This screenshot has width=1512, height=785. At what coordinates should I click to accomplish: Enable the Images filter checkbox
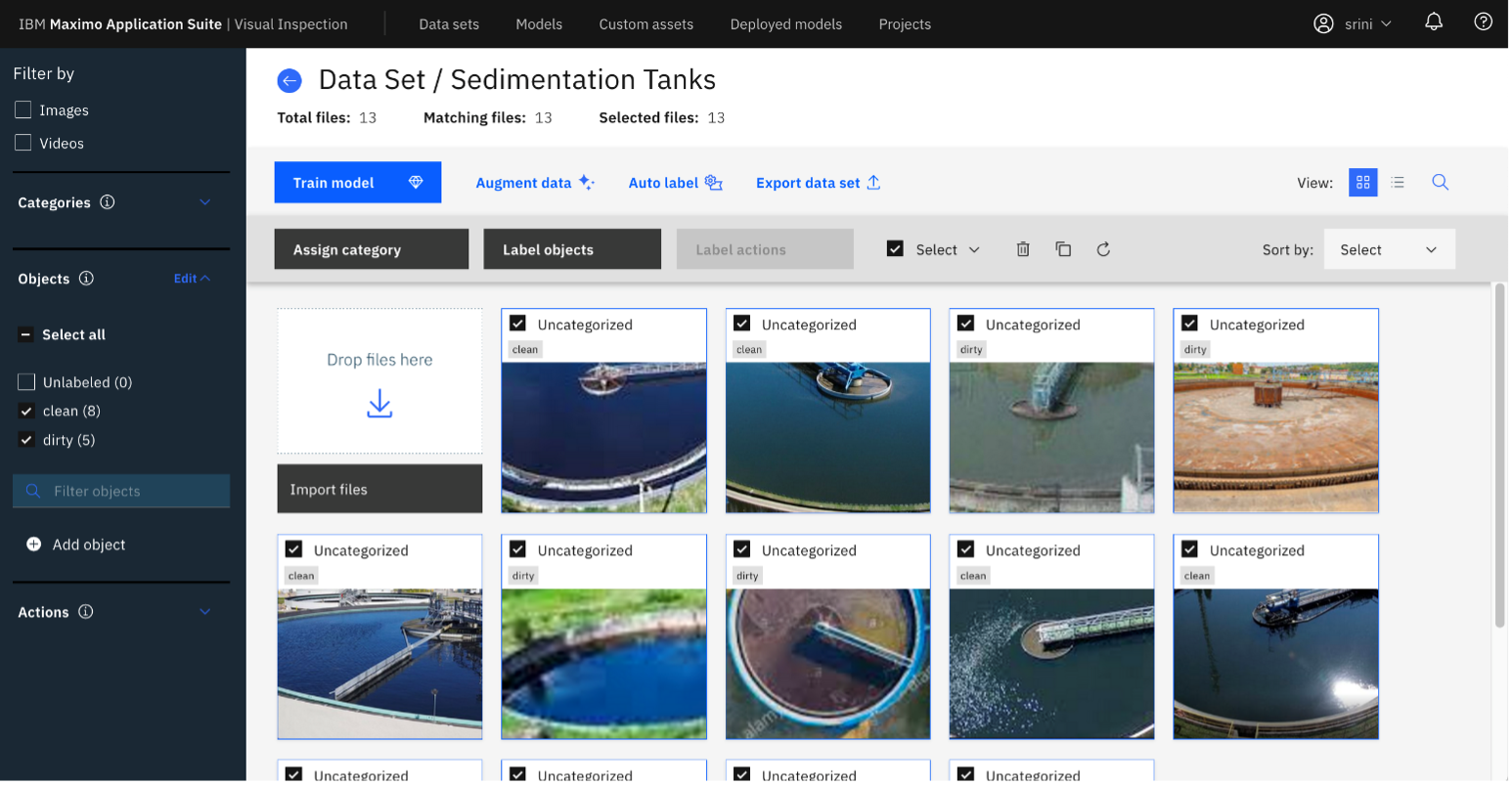coord(23,110)
